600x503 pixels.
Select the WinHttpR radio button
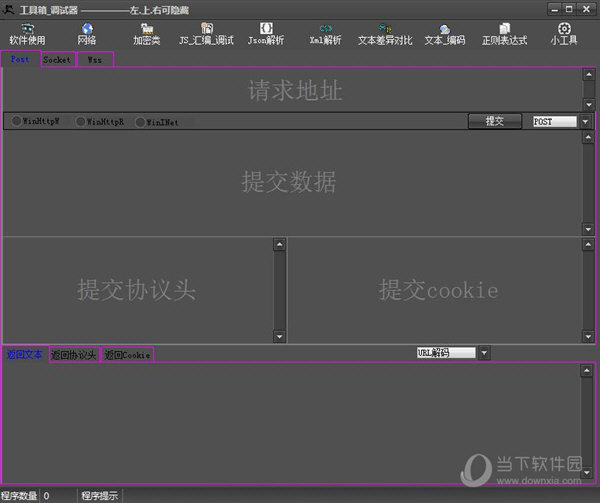click(81, 122)
